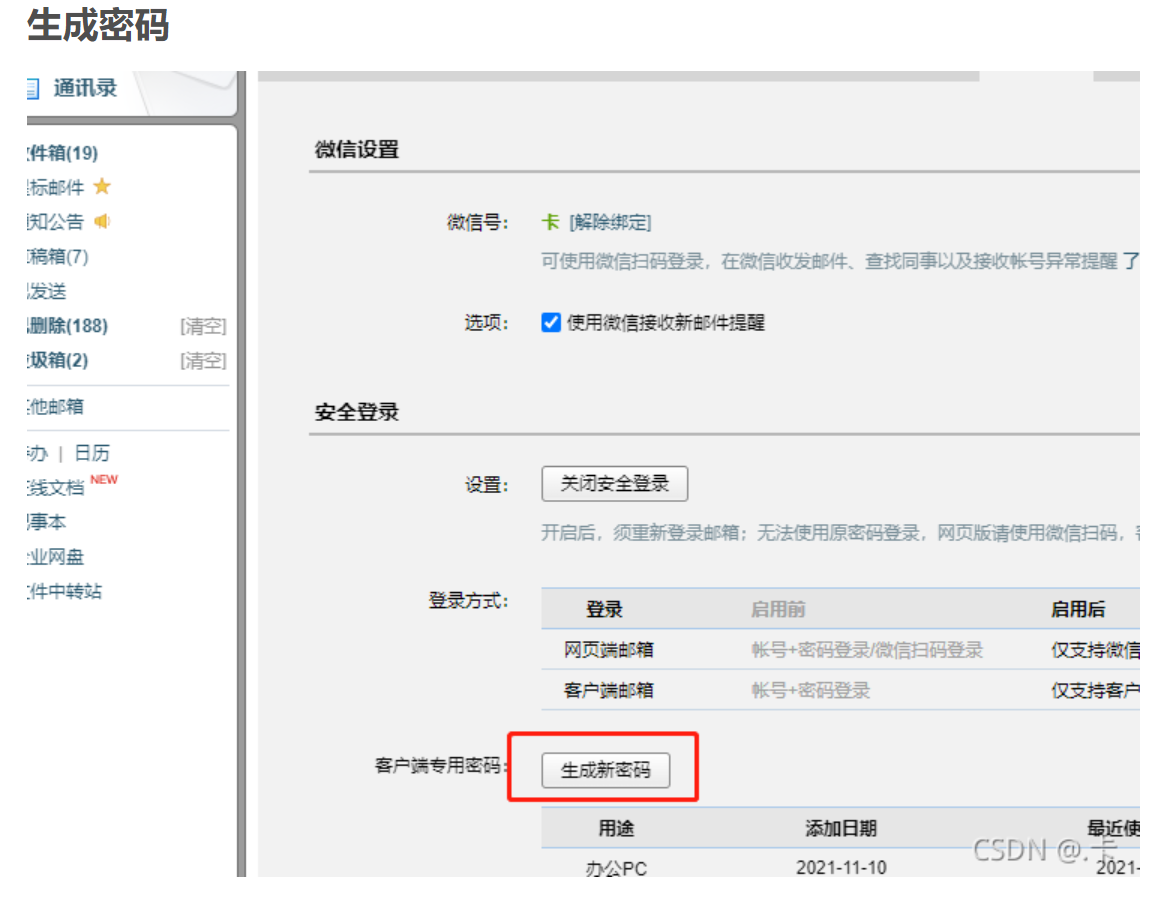The image size is (1154, 897).
Task: Click the 登录 column header in login table
Action: (x=605, y=609)
